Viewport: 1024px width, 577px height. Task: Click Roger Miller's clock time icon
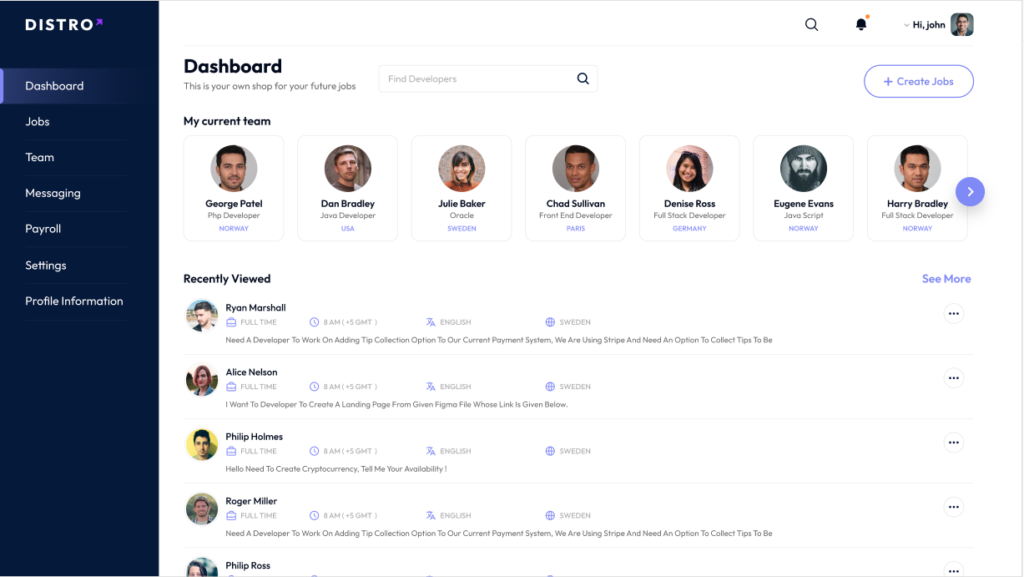(x=314, y=516)
